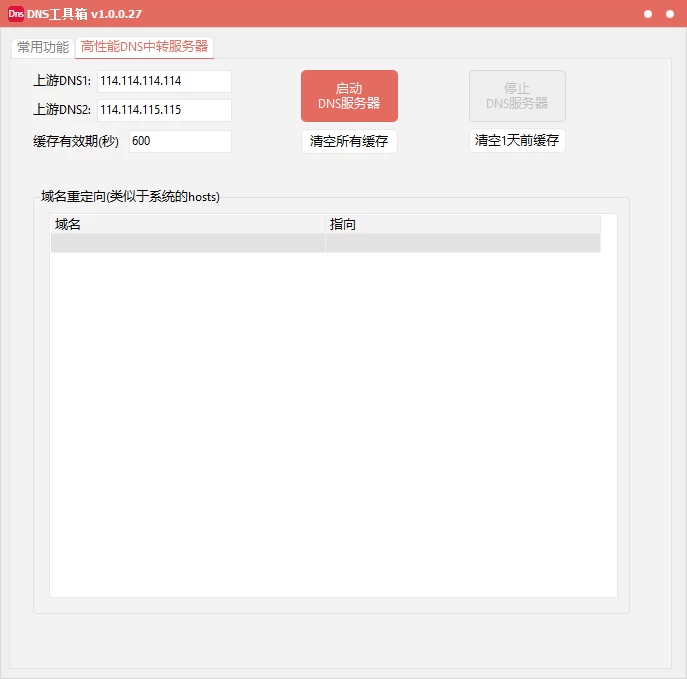
Task: Click the left white dot window control
Action: [648, 14]
